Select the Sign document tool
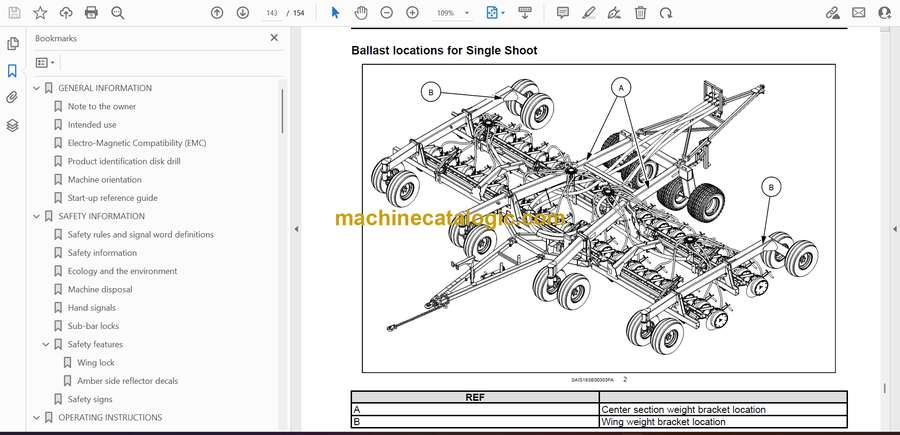The height and width of the screenshot is (435, 900). pos(614,13)
